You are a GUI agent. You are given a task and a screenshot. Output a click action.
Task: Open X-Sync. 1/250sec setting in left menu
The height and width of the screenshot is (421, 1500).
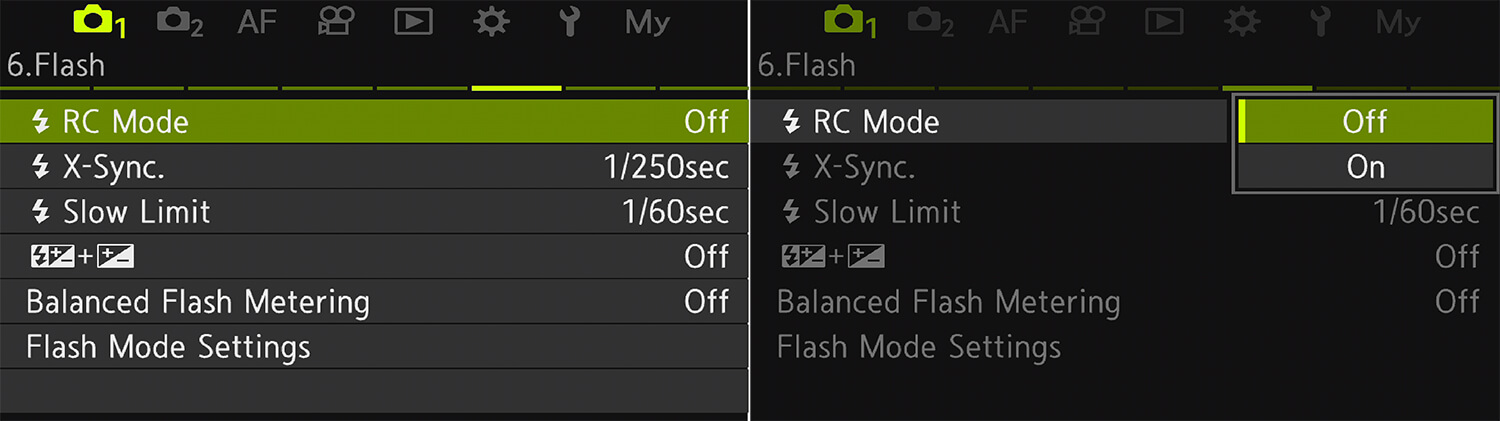click(374, 167)
